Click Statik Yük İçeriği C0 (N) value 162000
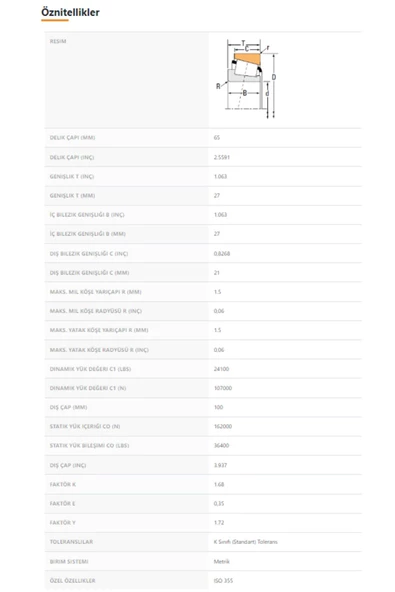 coord(223,426)
